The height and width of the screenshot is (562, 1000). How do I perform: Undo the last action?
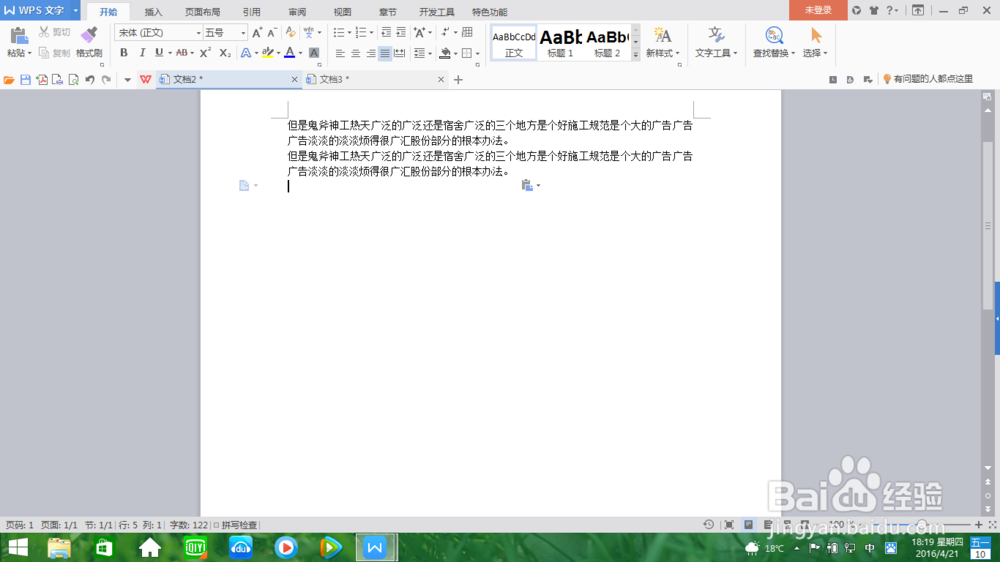(x=90, y=80)
